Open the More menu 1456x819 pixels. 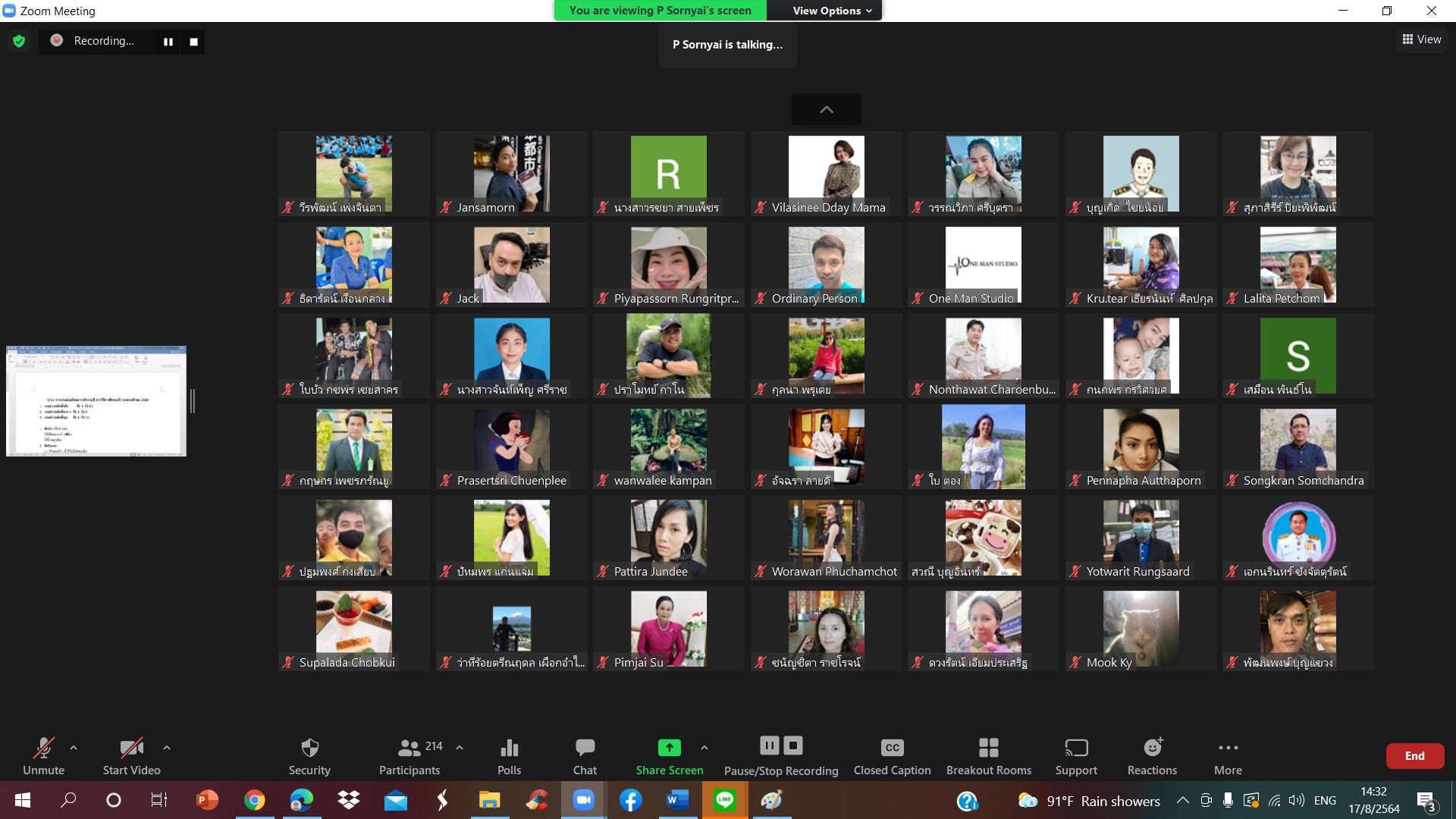point(1228,748)
